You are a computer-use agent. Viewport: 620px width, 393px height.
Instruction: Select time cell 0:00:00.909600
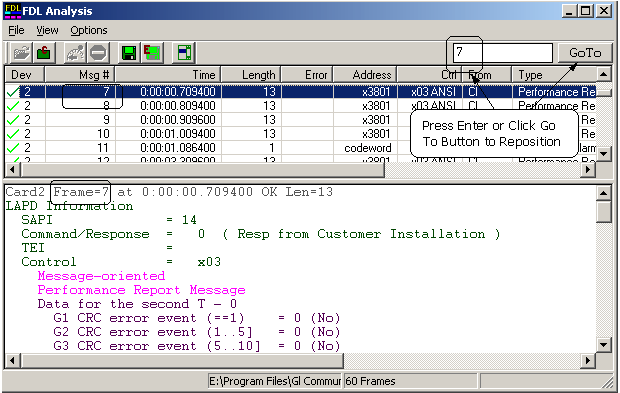click(178, 120)
